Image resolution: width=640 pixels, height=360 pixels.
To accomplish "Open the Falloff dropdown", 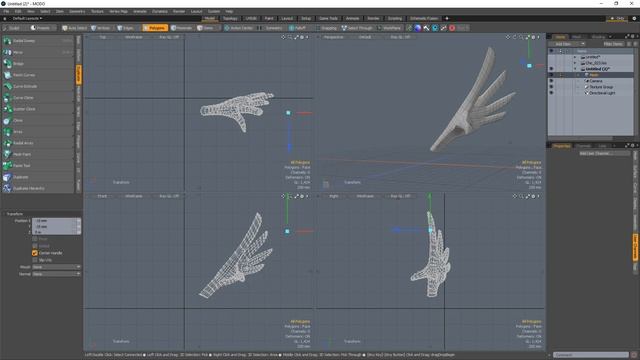I will 298,28.
